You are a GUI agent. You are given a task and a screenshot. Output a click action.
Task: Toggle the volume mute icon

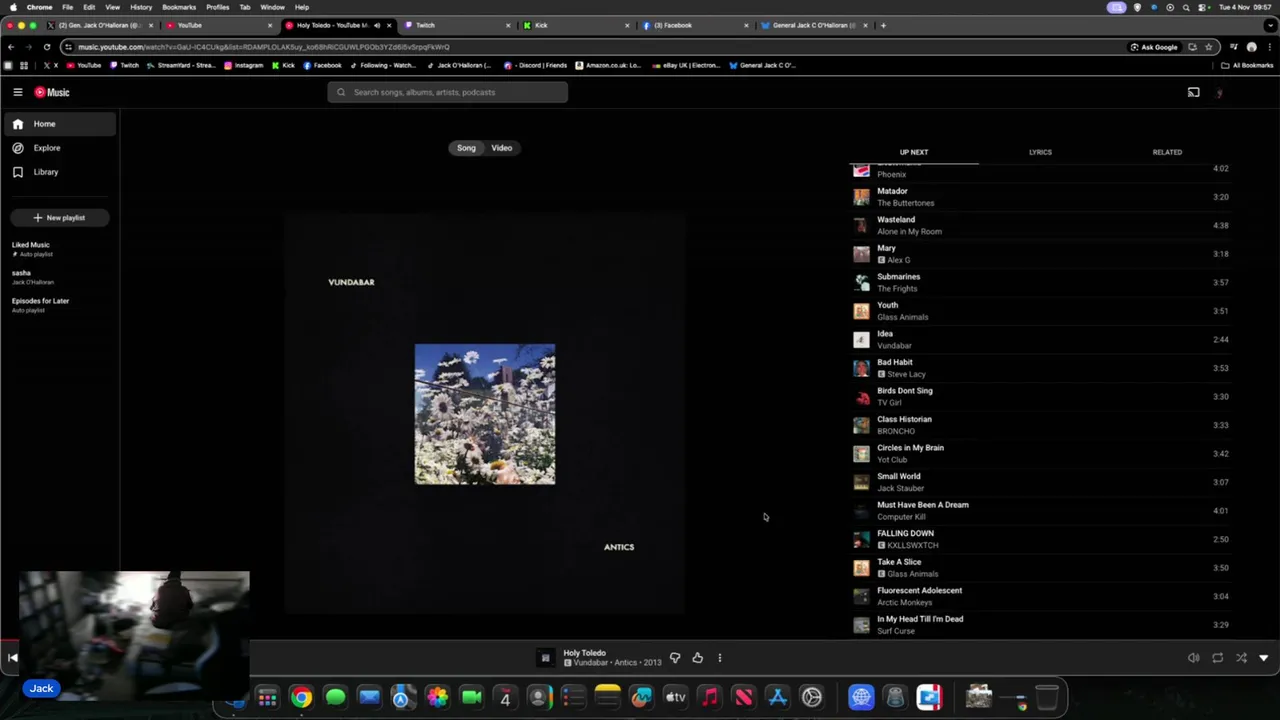tap(1193, 658)
